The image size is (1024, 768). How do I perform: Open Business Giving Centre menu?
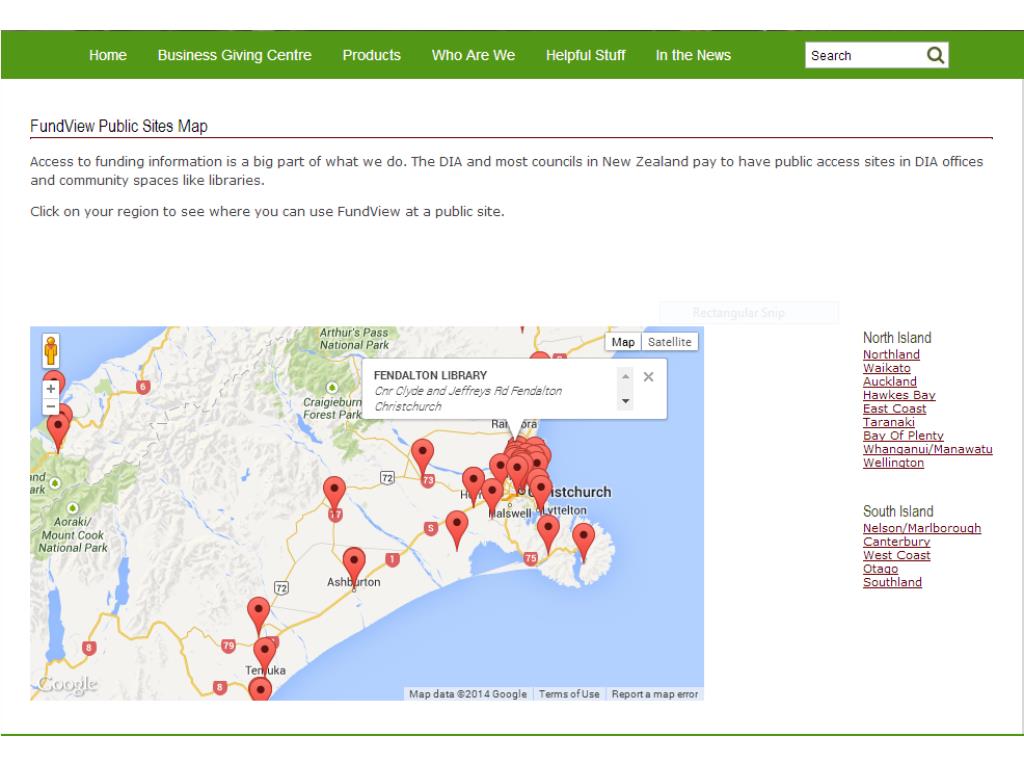click(x=234, y=56)
